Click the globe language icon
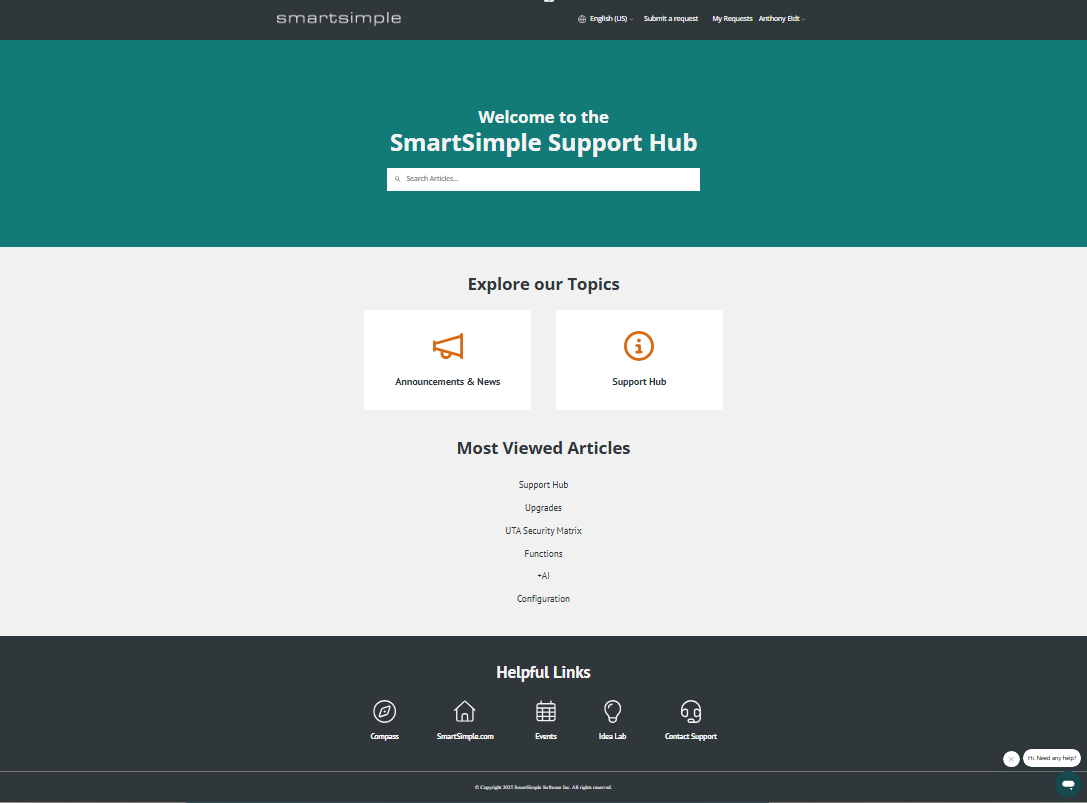Image resolution: width=1087 pixels, height=803 pixels. pyautogui.click(x=582, y=19)
